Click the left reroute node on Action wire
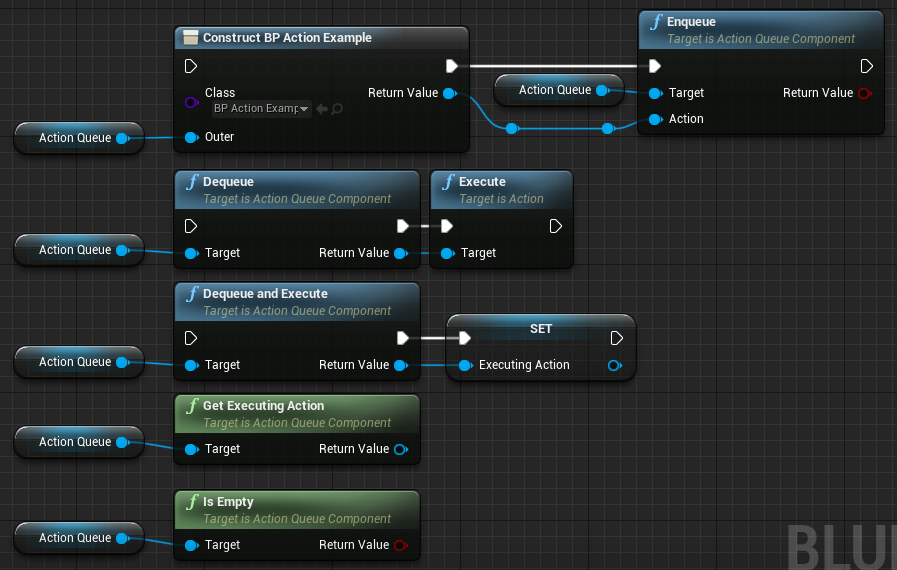Viewport: 897px width, 570px height. pyautogui.click(x=512, y=128)
